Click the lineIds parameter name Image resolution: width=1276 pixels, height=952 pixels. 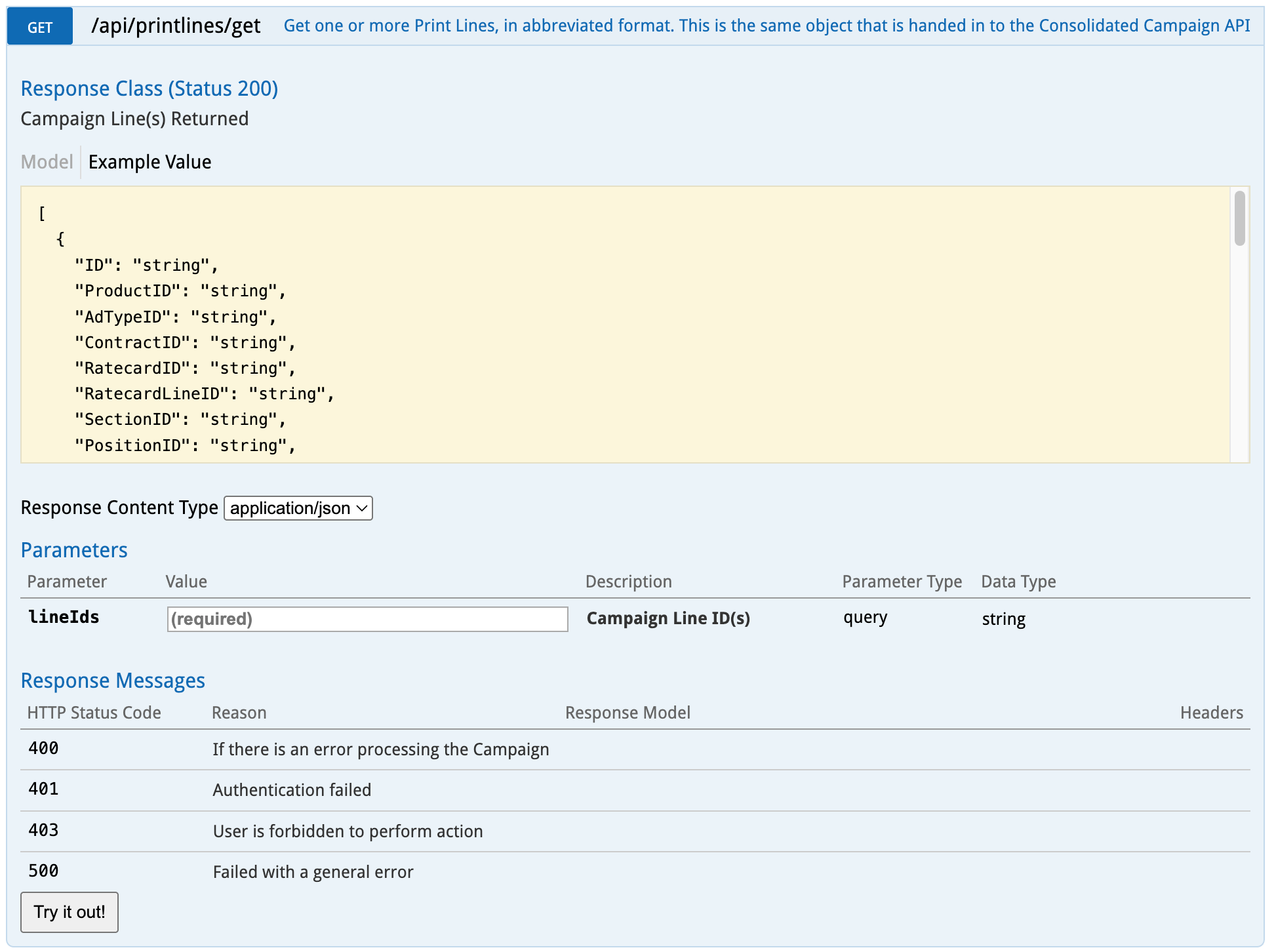64,617
